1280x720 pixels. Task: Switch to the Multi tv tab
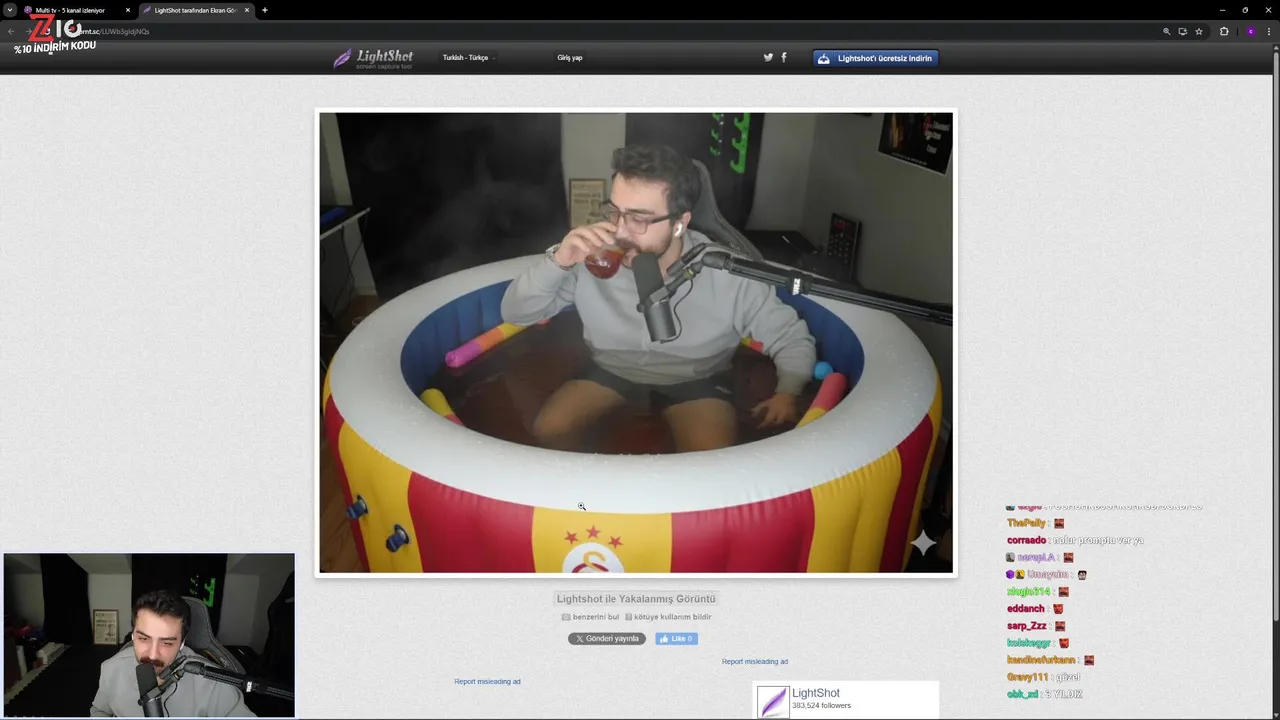70,10
